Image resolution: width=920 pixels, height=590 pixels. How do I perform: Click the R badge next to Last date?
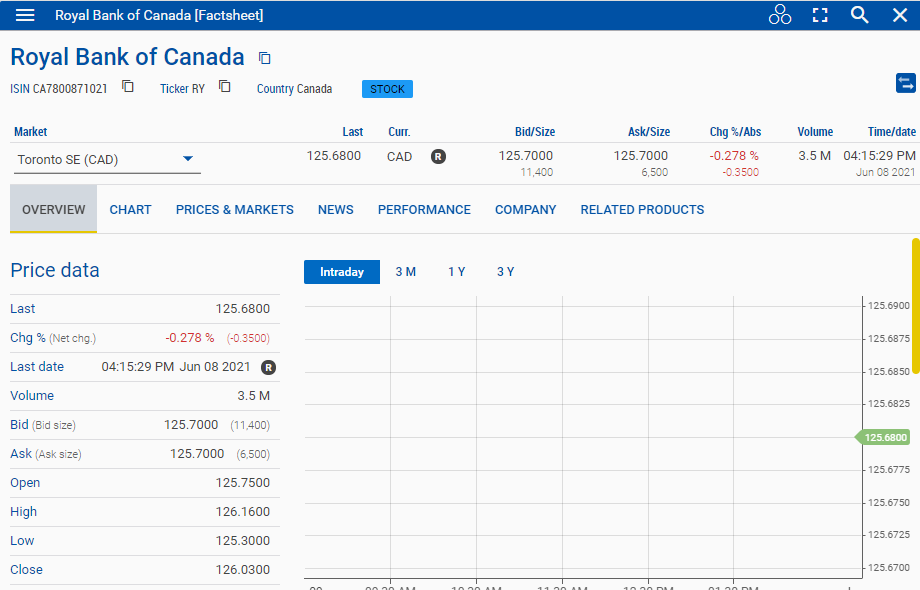click(x=268, y=367)
